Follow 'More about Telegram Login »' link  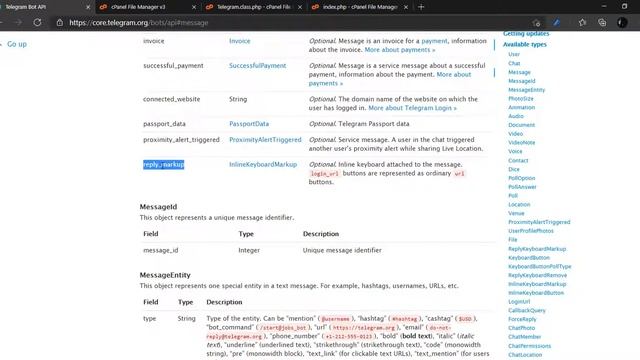tap(412, 108)
